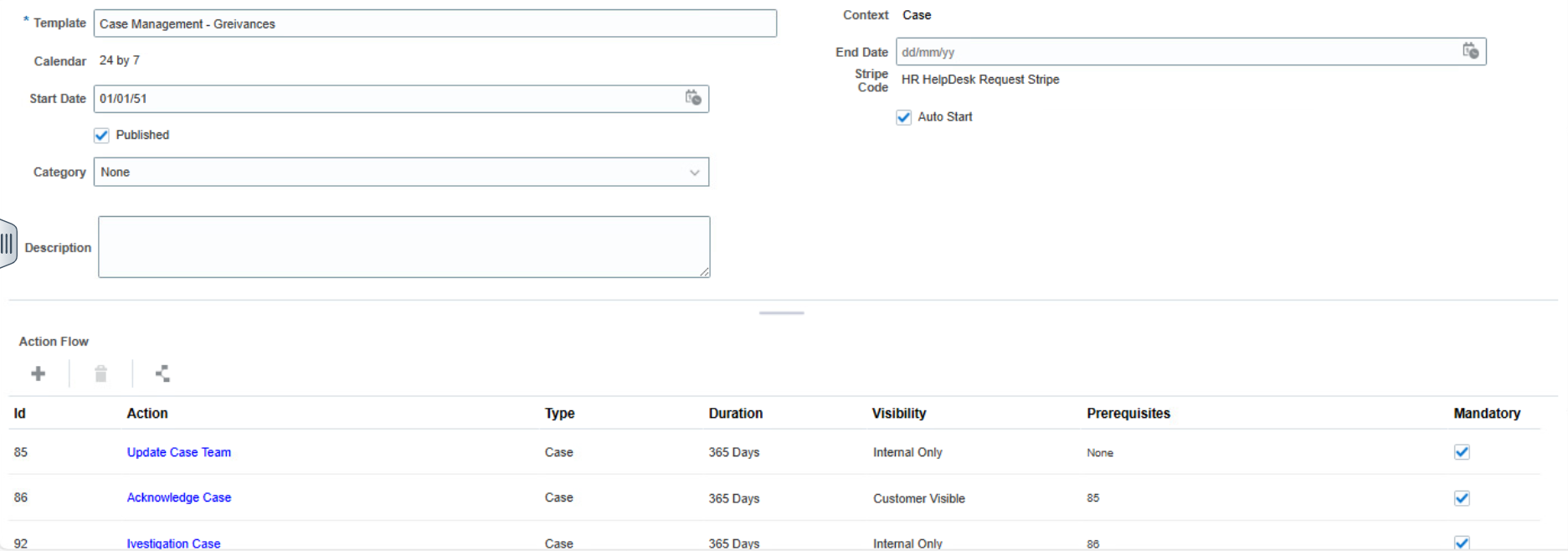This screenshot has width=1568, height=551.
Task: Click HR HelpDesk Request Stripe text
Action: coord(980,80)
